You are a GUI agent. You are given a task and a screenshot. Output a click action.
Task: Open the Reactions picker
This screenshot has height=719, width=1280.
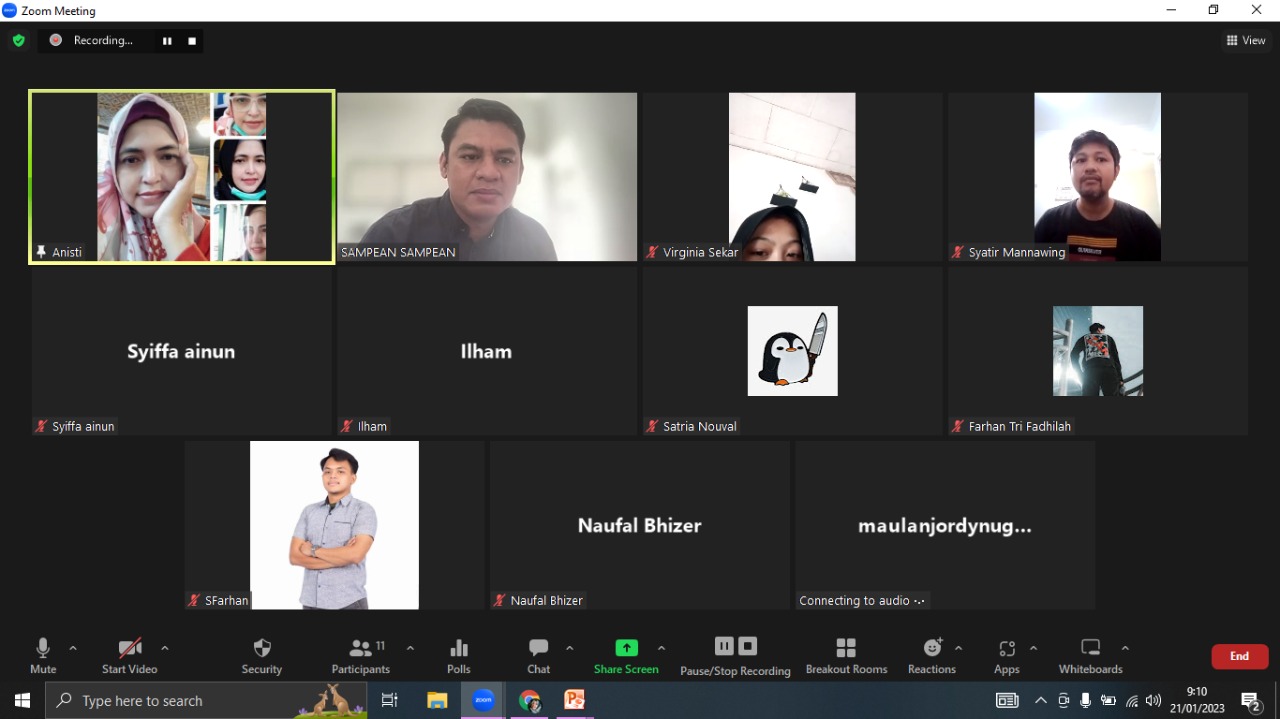pos(932,655)
